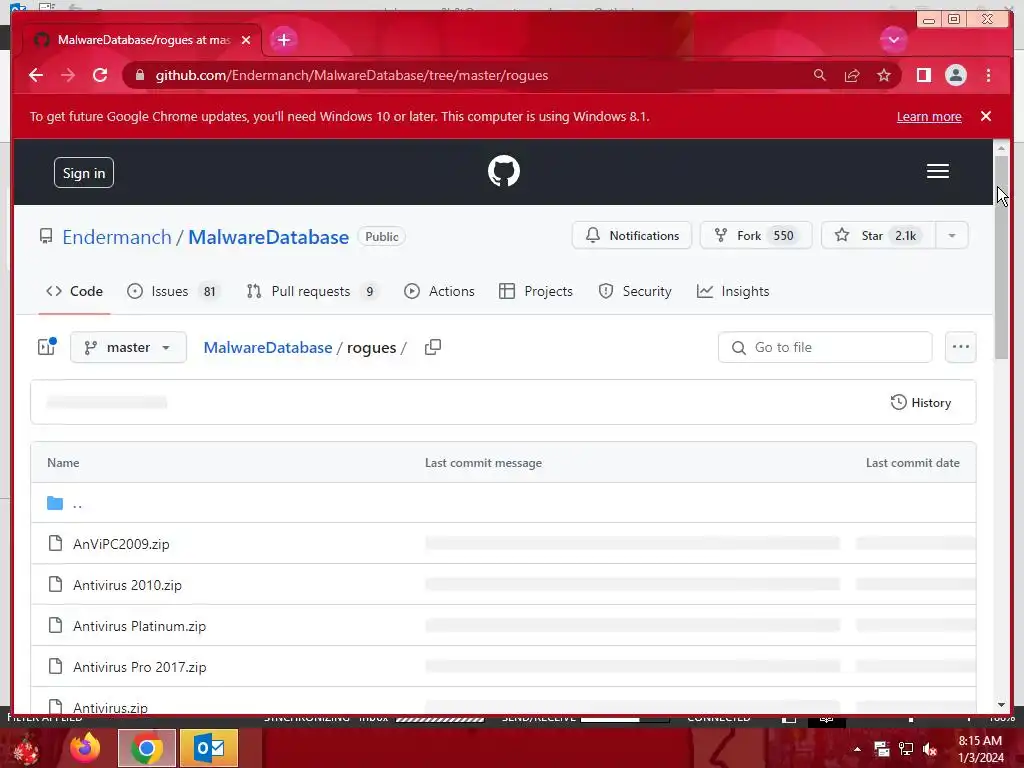
Task: Go back with the browser back arrow
Action: click(36, 75)
